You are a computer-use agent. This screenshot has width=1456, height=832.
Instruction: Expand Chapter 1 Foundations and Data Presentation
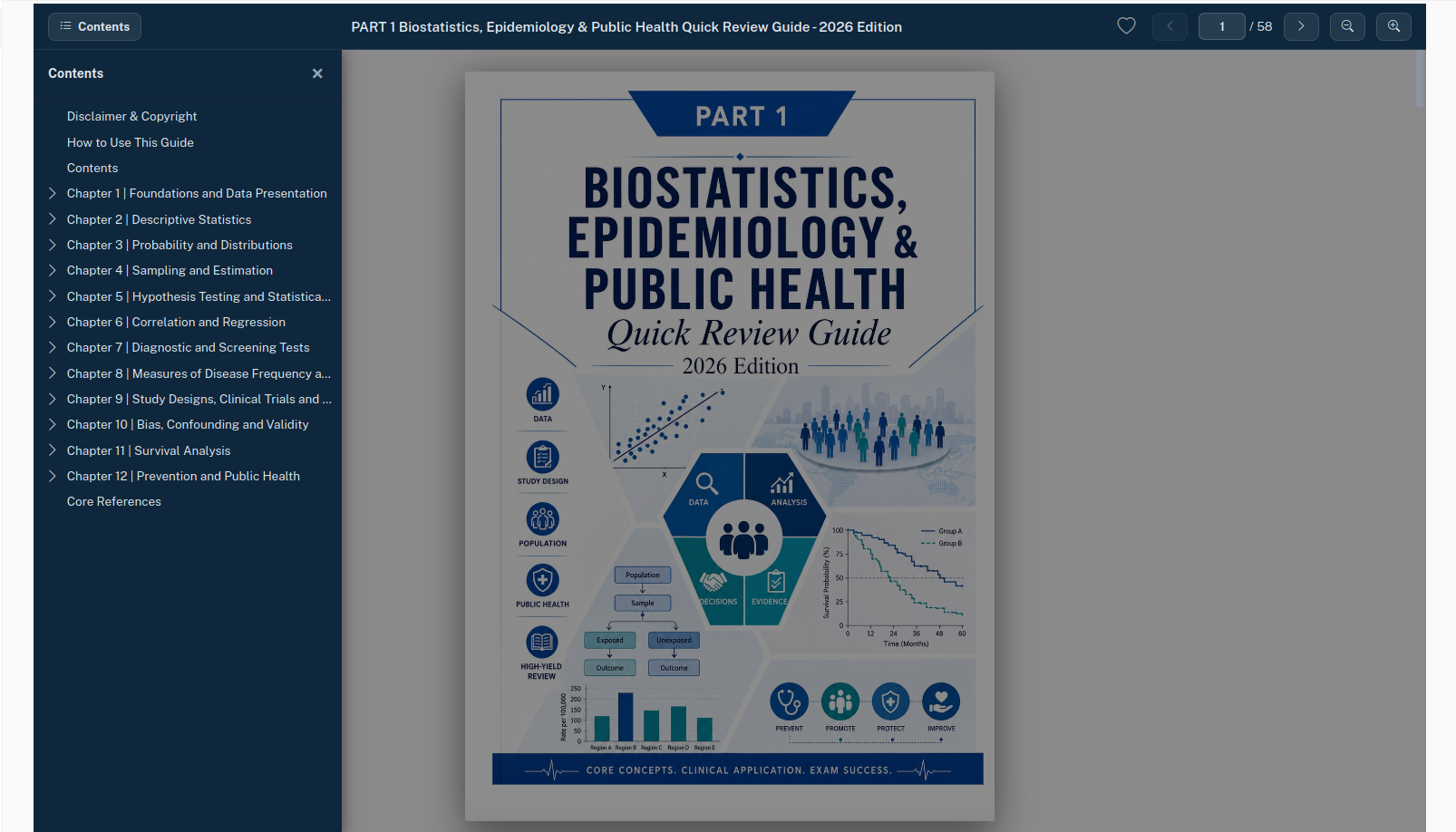point(53,193)
